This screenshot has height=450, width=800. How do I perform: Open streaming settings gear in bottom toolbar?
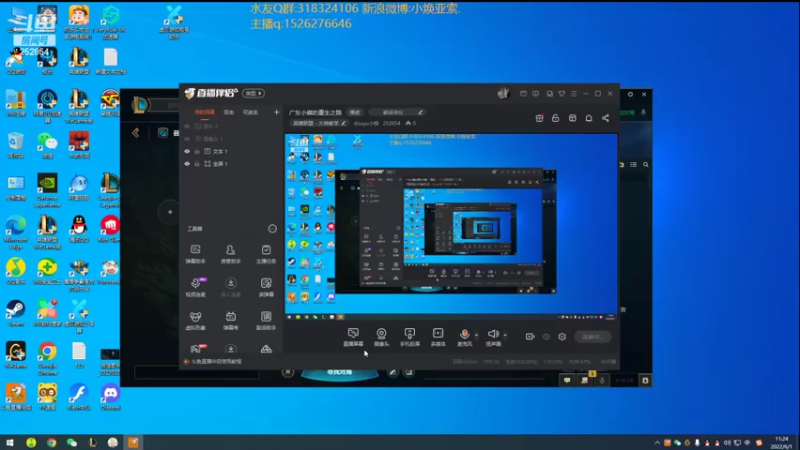(x=562, y=337)
